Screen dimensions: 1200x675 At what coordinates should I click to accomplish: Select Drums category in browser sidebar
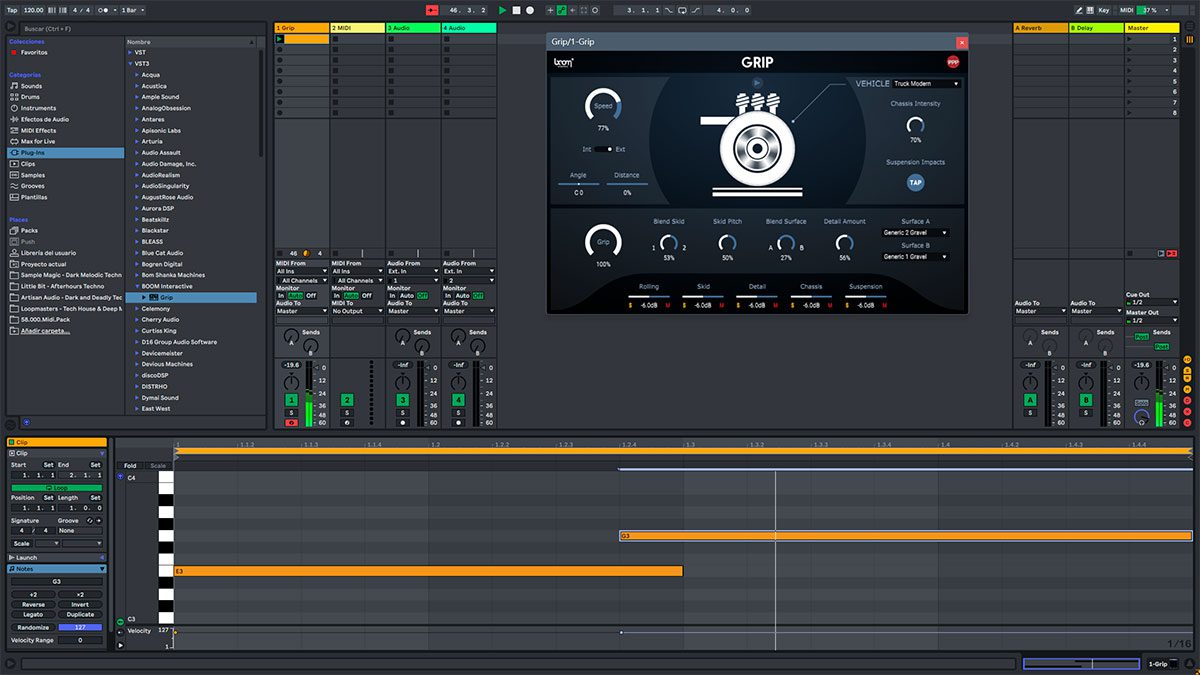coord(31,97)
